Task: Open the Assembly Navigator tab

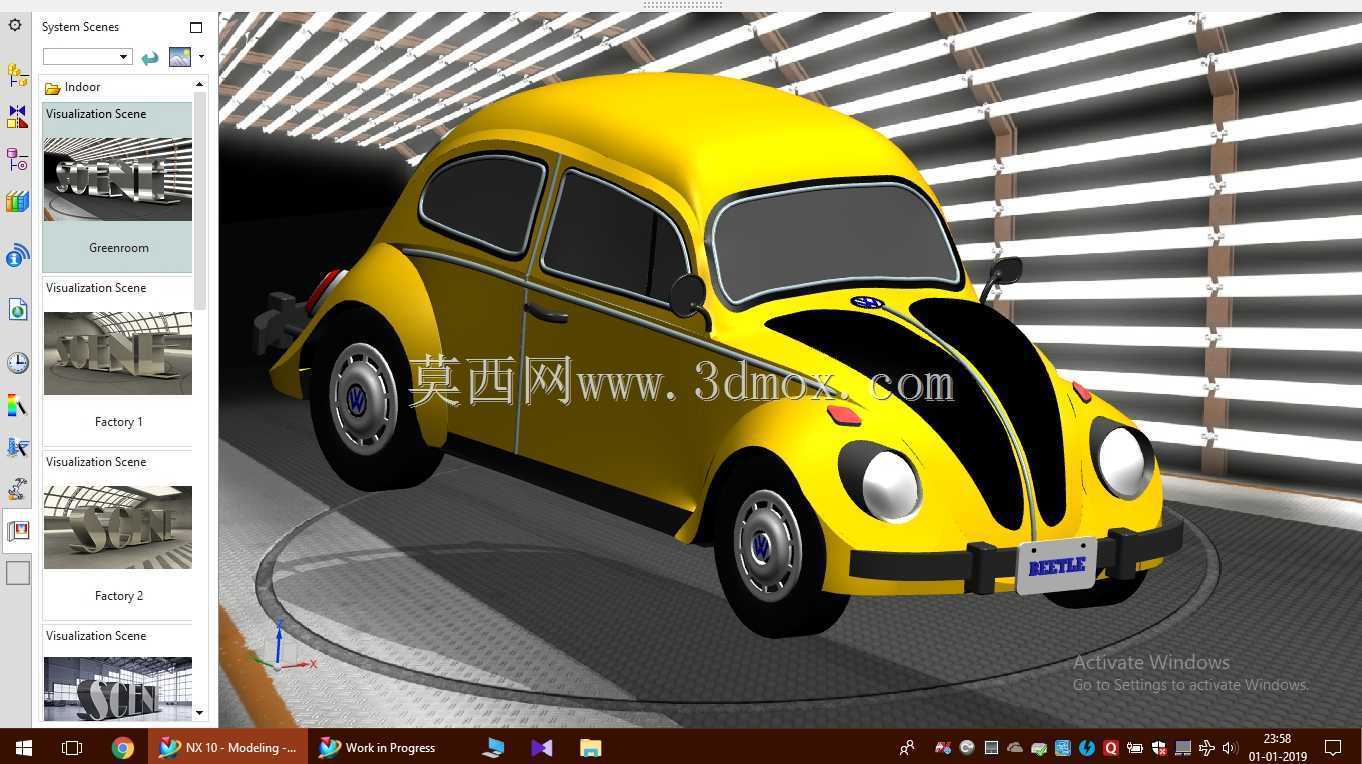Action: point(17,75)
